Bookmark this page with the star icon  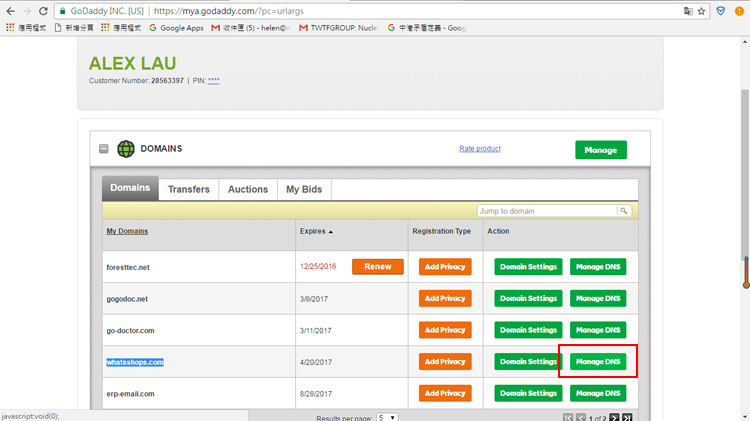[701, 11]
